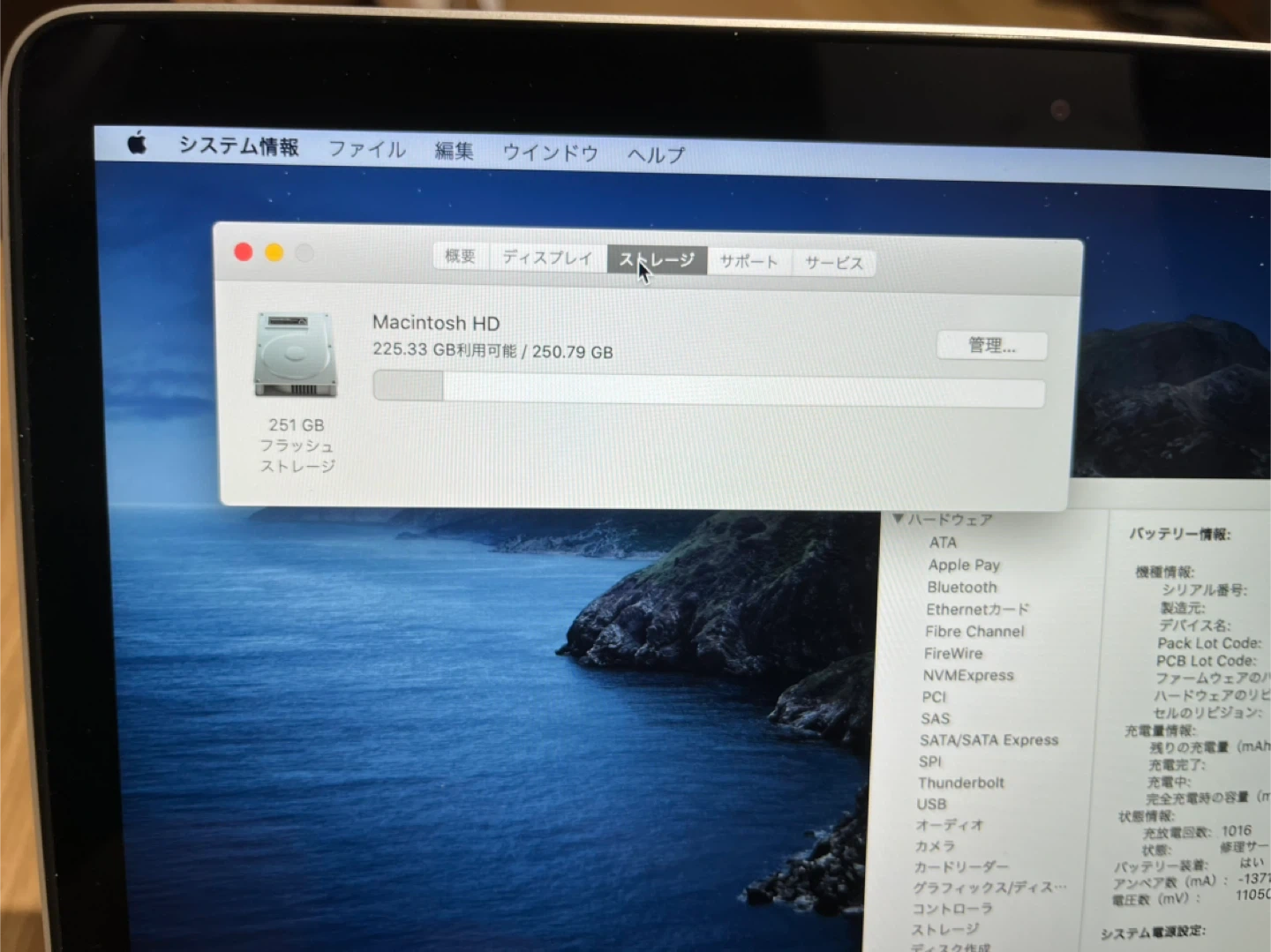Click the Macintosh HD drive icon
This screenshot has height=952, width=1271.
coord(296,355)
